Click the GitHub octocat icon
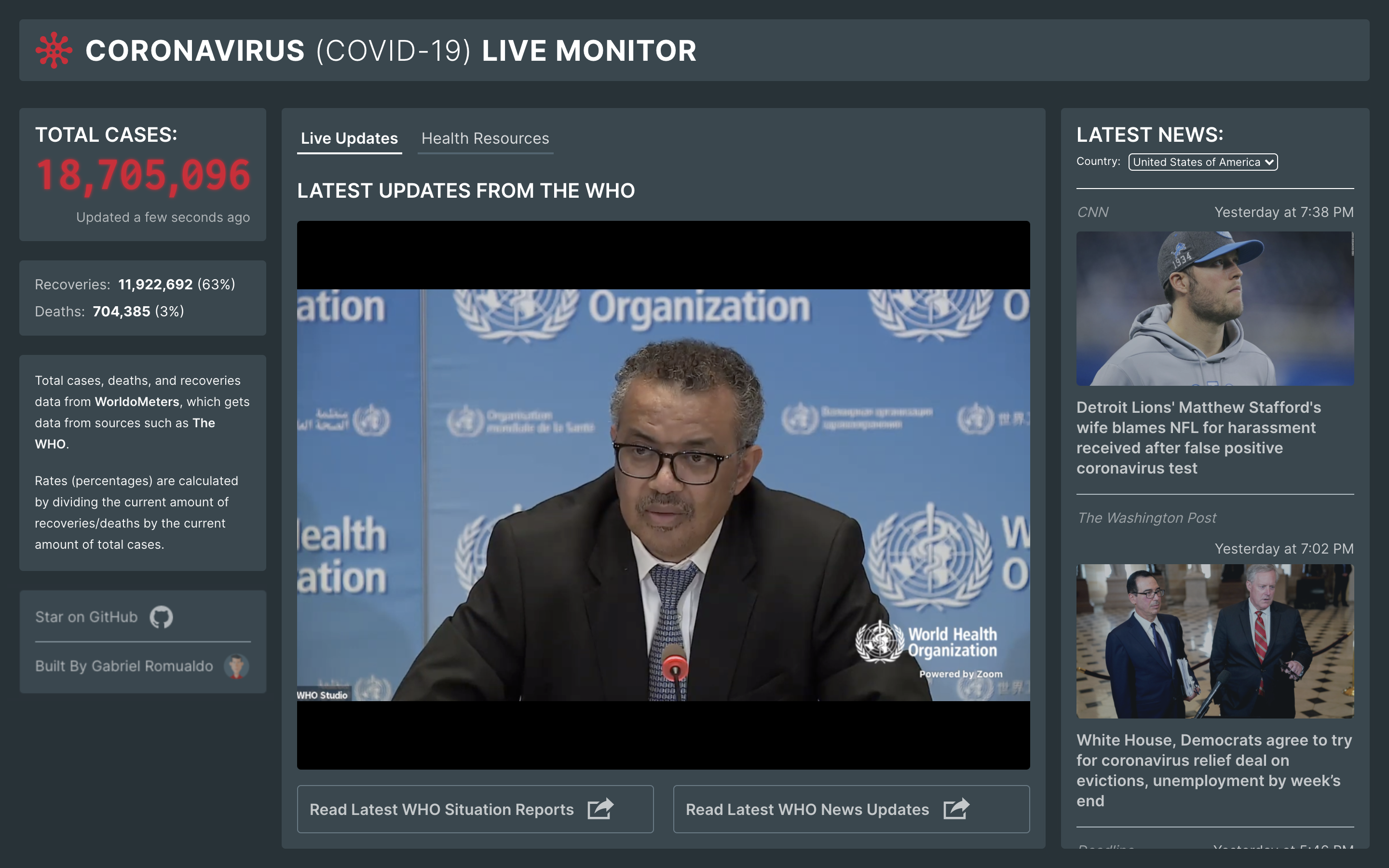1389x868 pixels. tap(161, 617)
